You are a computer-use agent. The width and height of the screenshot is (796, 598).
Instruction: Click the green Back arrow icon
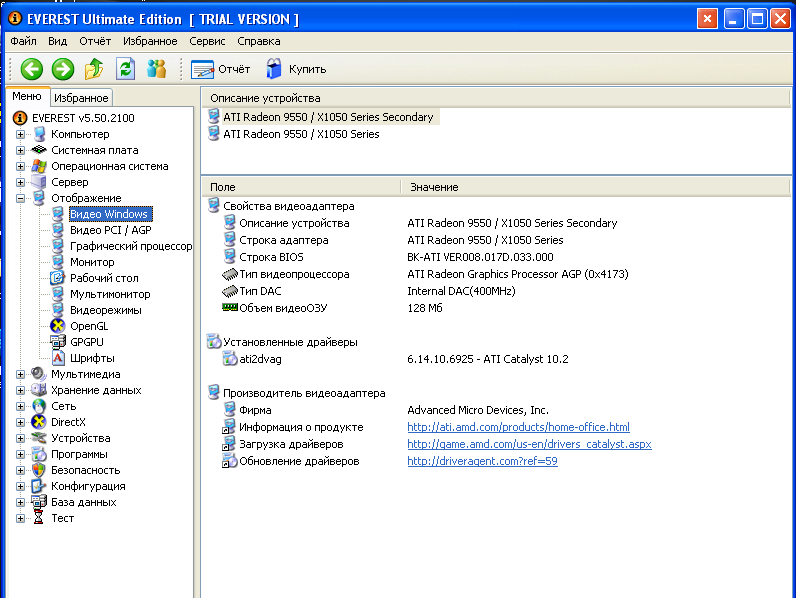click(x=32, y=69)
